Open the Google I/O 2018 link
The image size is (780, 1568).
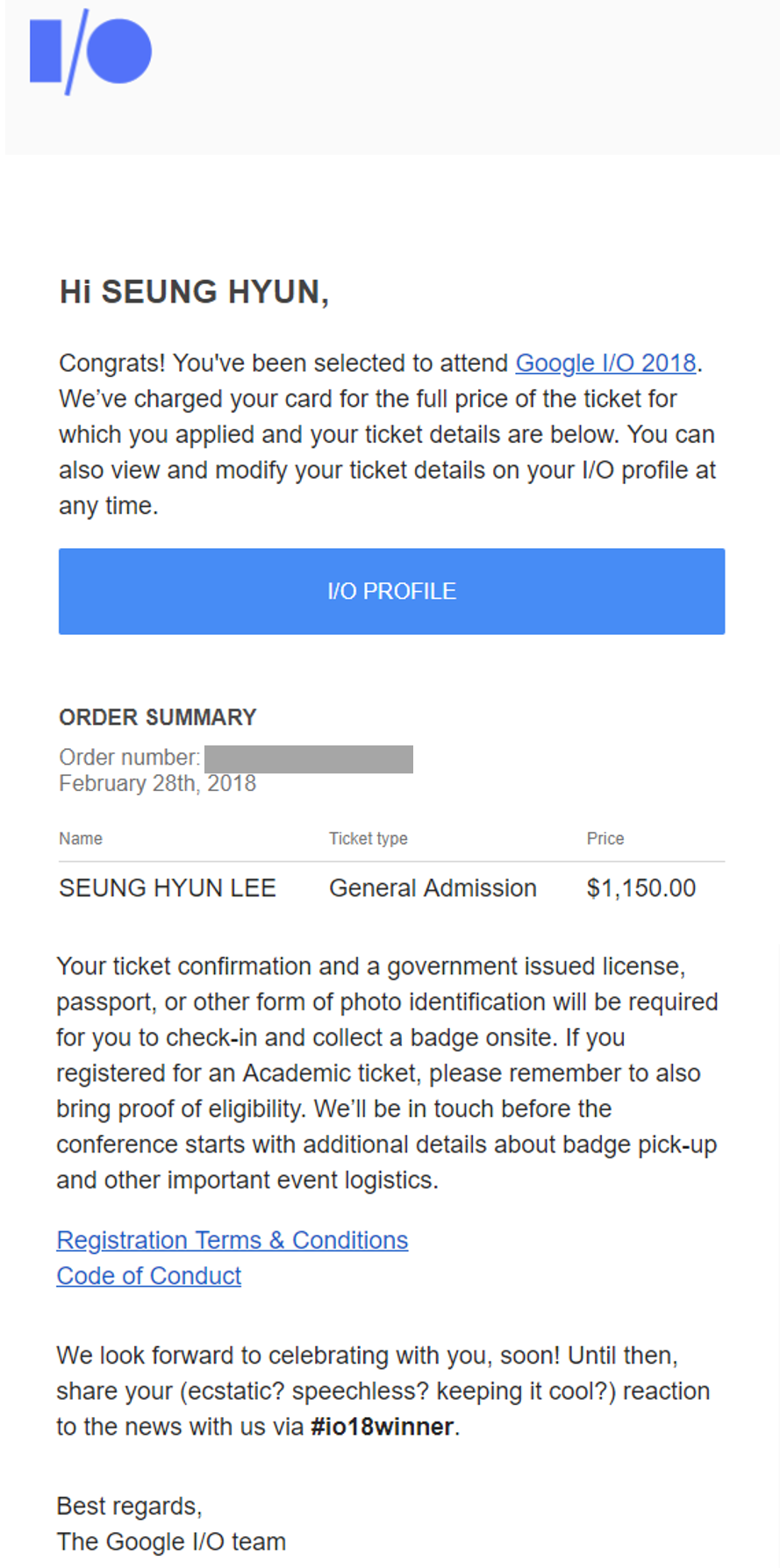605,363
